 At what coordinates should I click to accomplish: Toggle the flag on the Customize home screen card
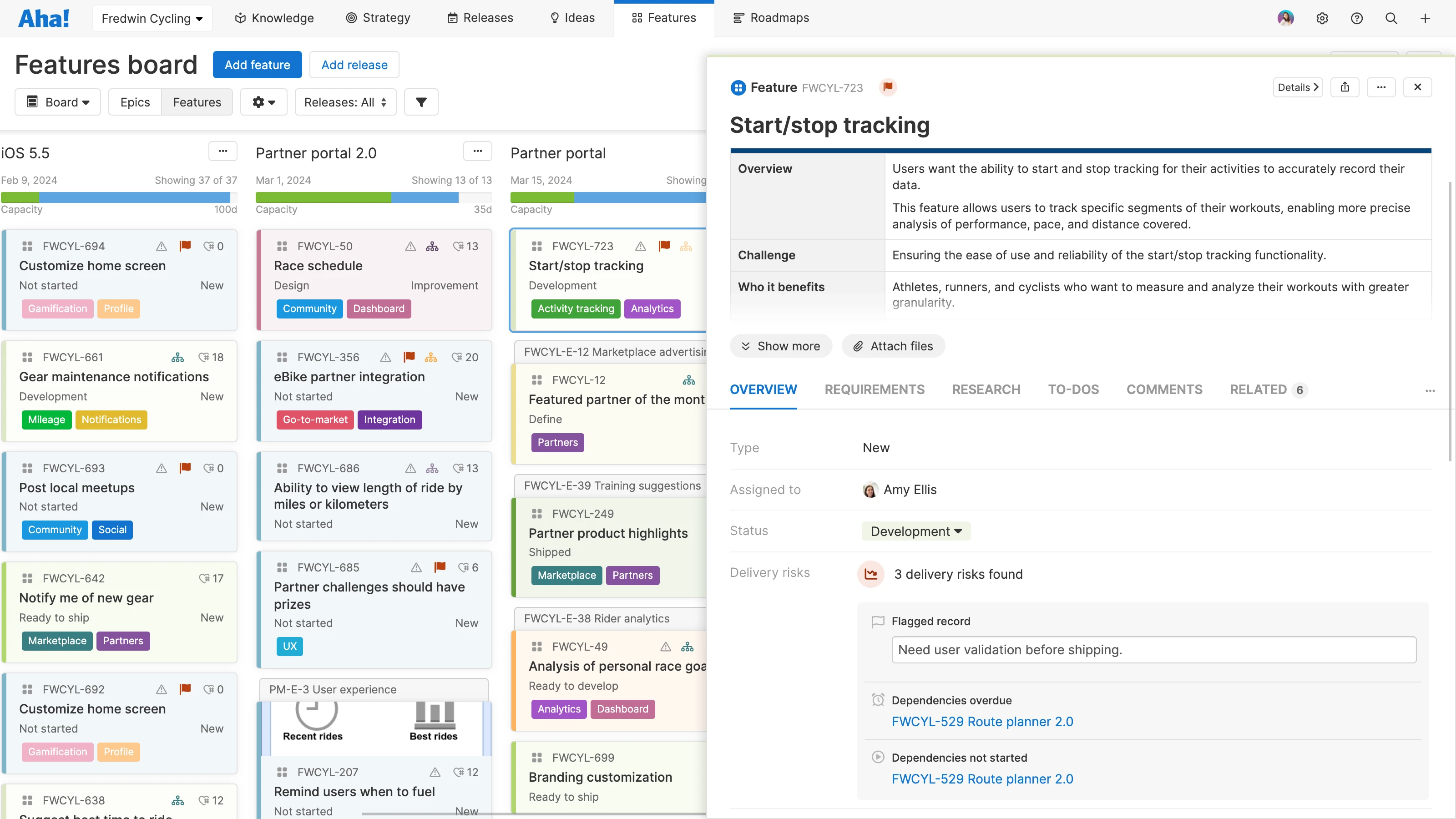pyautogui.click(x=185, y=246)
